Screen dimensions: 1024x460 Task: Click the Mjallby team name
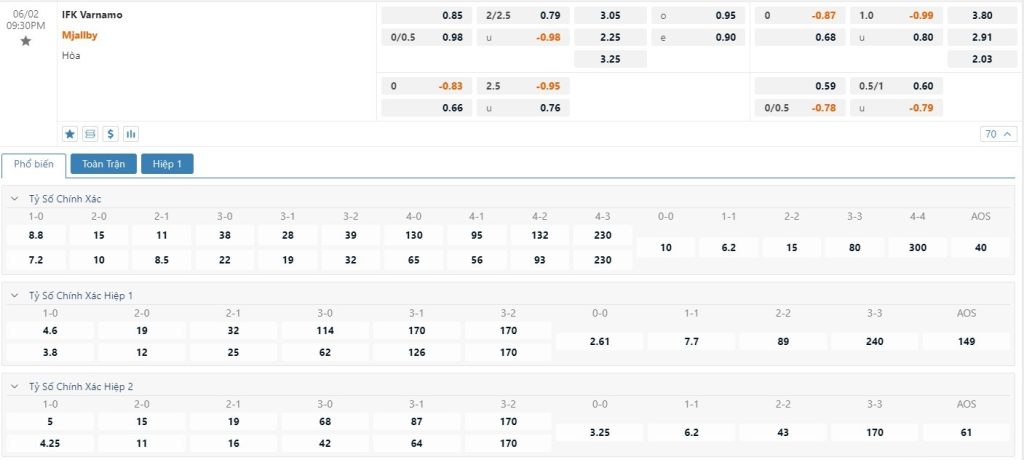pos(80,35)
